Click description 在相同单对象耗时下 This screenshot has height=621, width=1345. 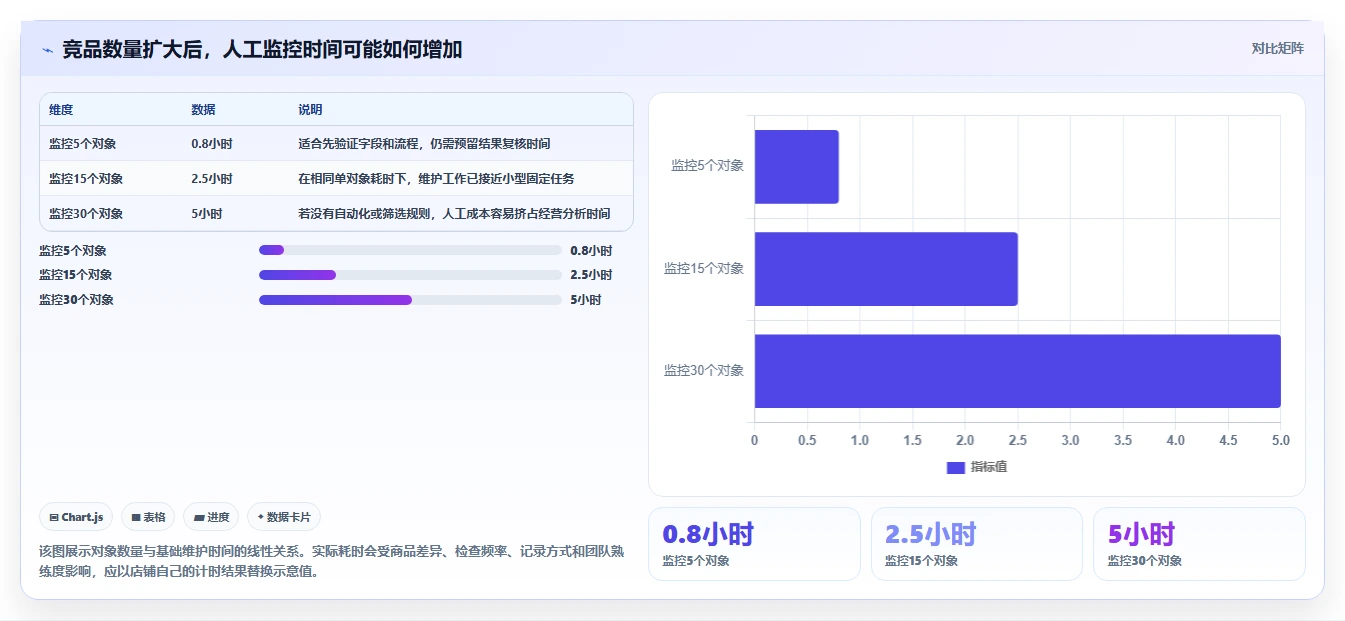click(436, 179)
